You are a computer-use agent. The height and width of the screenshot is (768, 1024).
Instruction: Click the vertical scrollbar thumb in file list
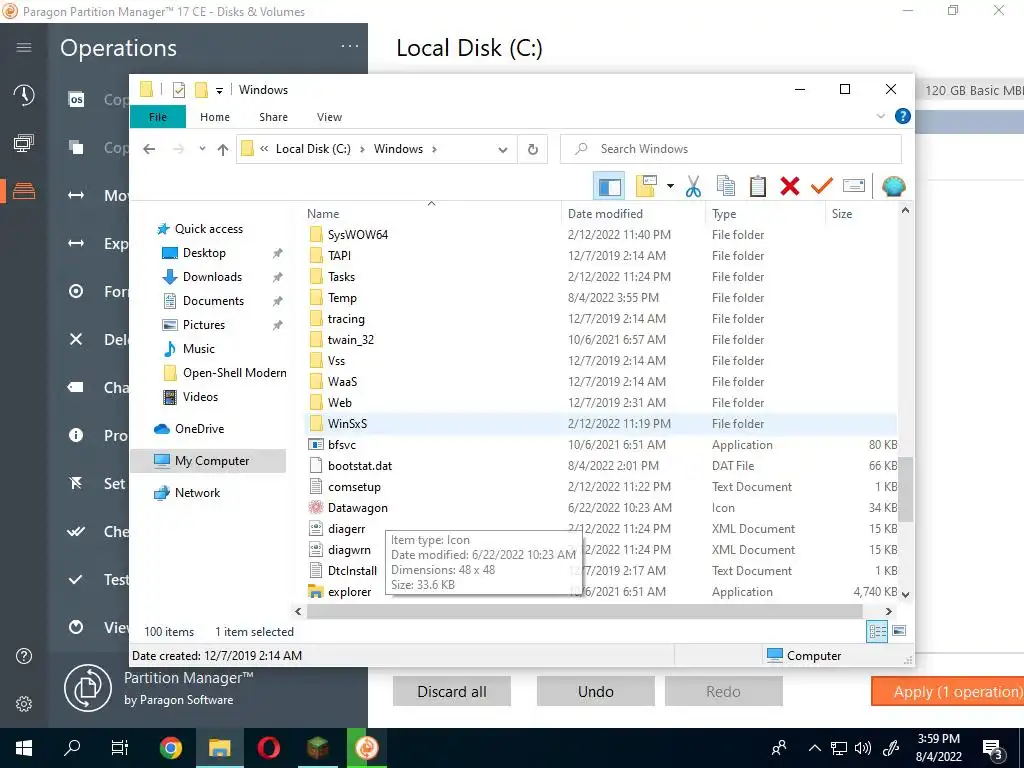tap(905, 489)
